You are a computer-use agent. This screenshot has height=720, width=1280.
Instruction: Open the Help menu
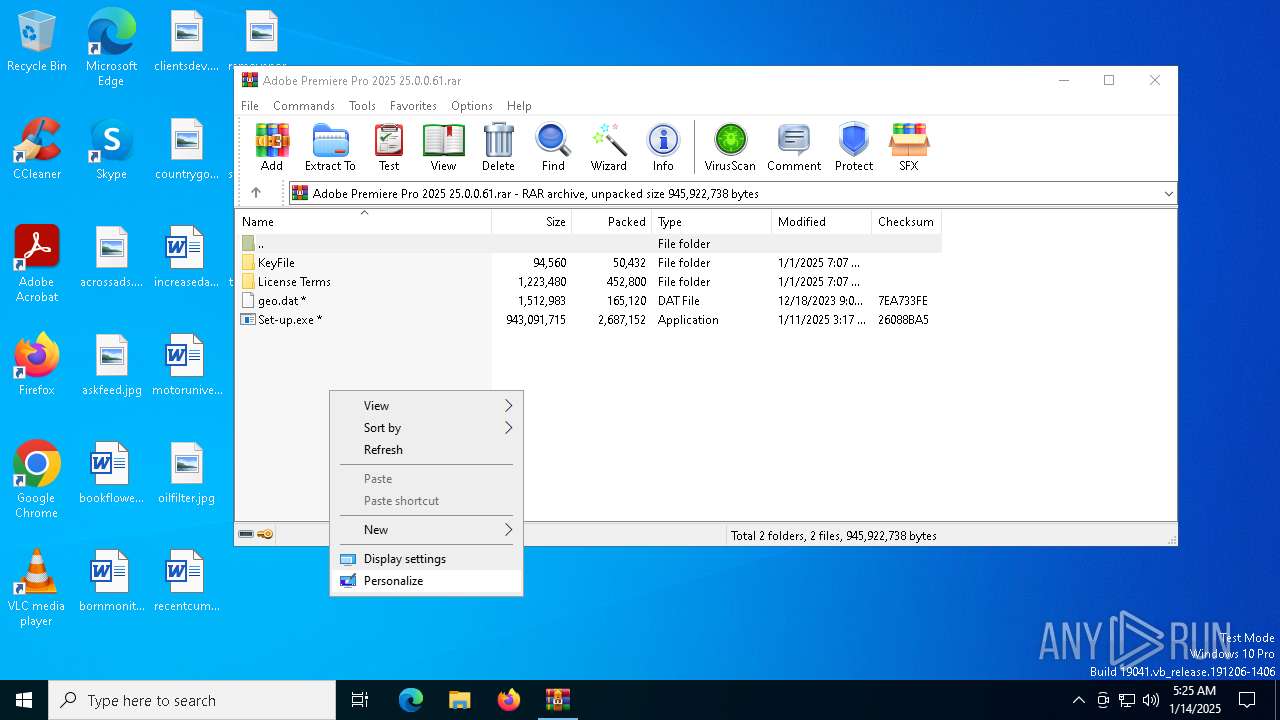pos(519,105)
